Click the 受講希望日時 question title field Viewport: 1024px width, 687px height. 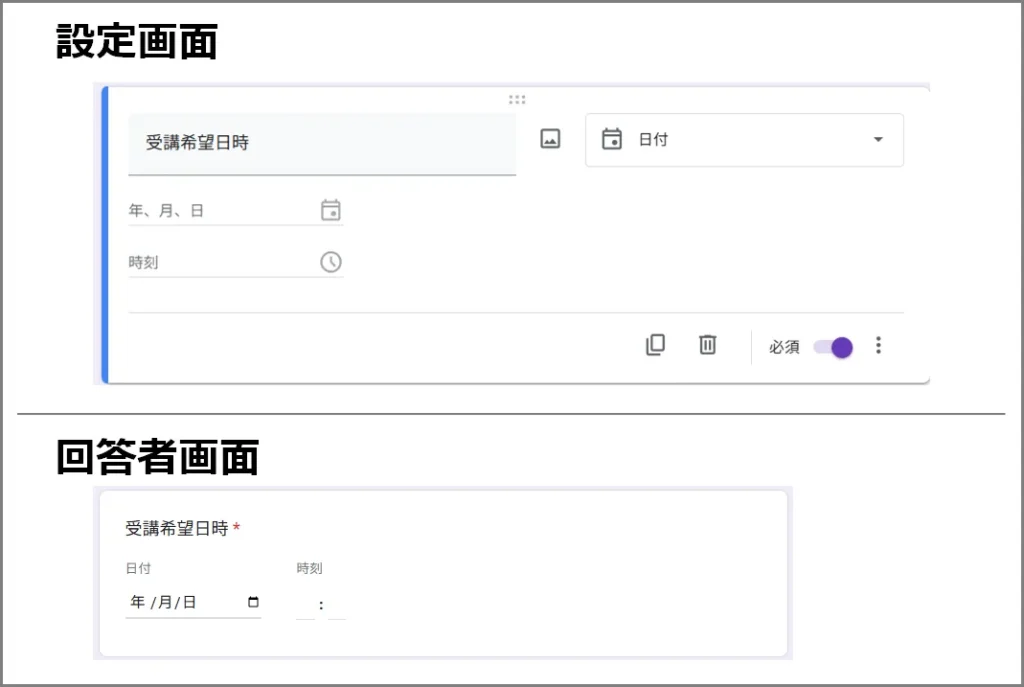(322, 143)
